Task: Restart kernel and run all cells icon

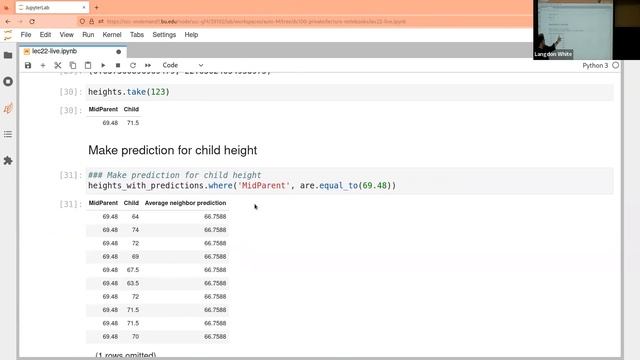Action: coord(148,65)
